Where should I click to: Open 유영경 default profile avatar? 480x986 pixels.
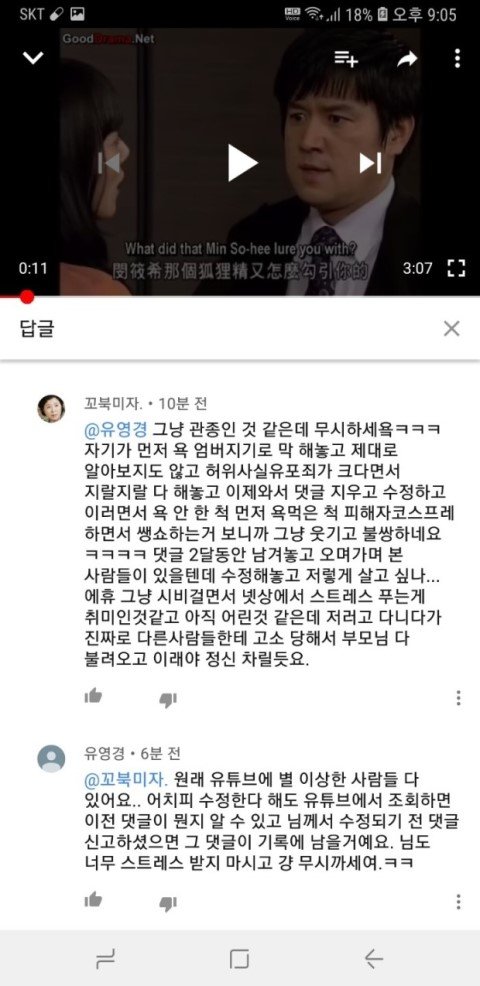click(x=51, y=758)
